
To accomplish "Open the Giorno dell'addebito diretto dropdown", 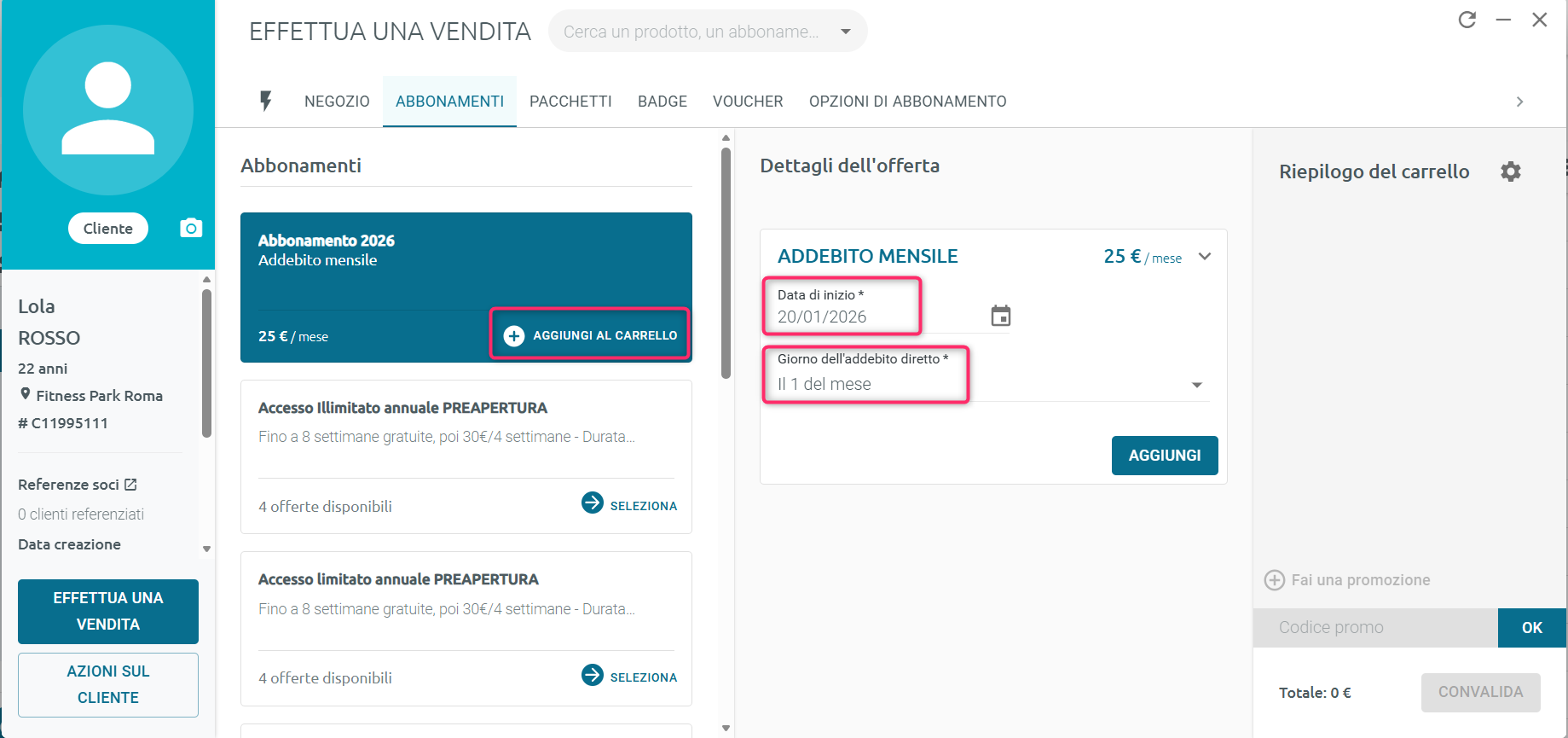I will (1197, 385).
